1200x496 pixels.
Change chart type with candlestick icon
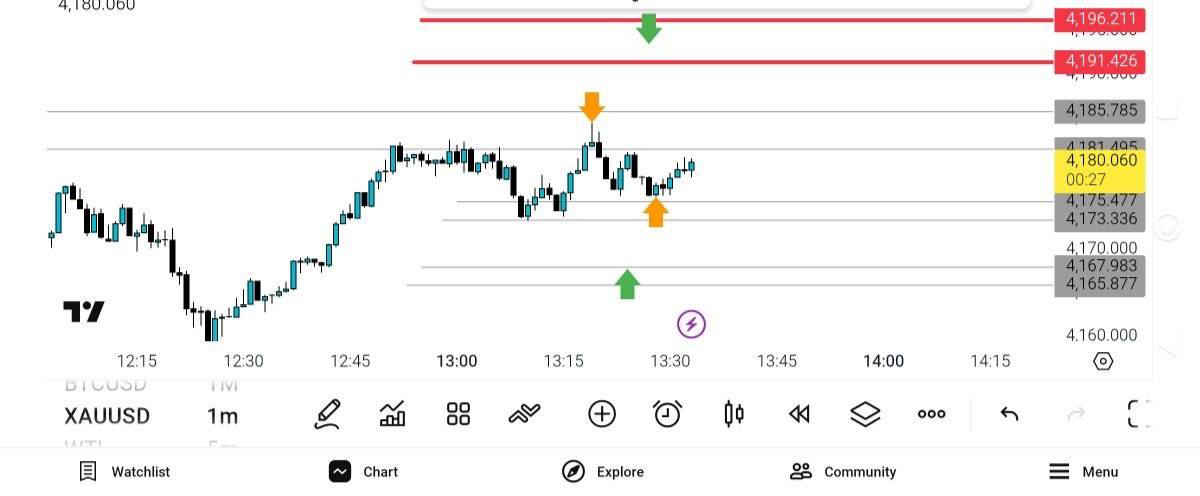tap(734, 414)
